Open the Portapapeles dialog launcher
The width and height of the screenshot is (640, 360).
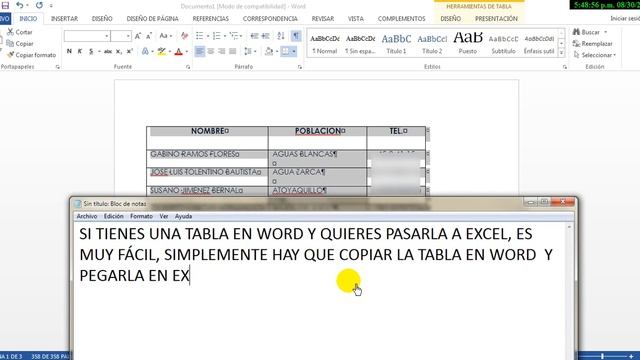click(58, 67)
